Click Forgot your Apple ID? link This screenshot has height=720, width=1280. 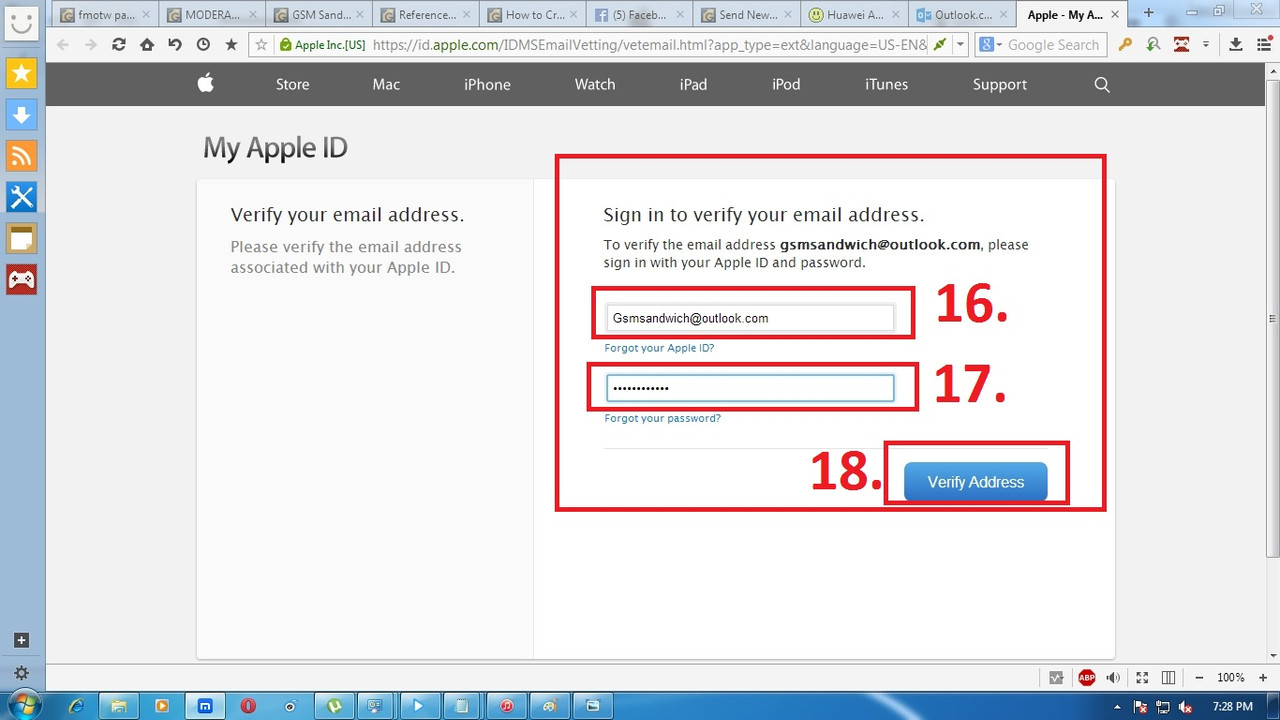point(659,348)
